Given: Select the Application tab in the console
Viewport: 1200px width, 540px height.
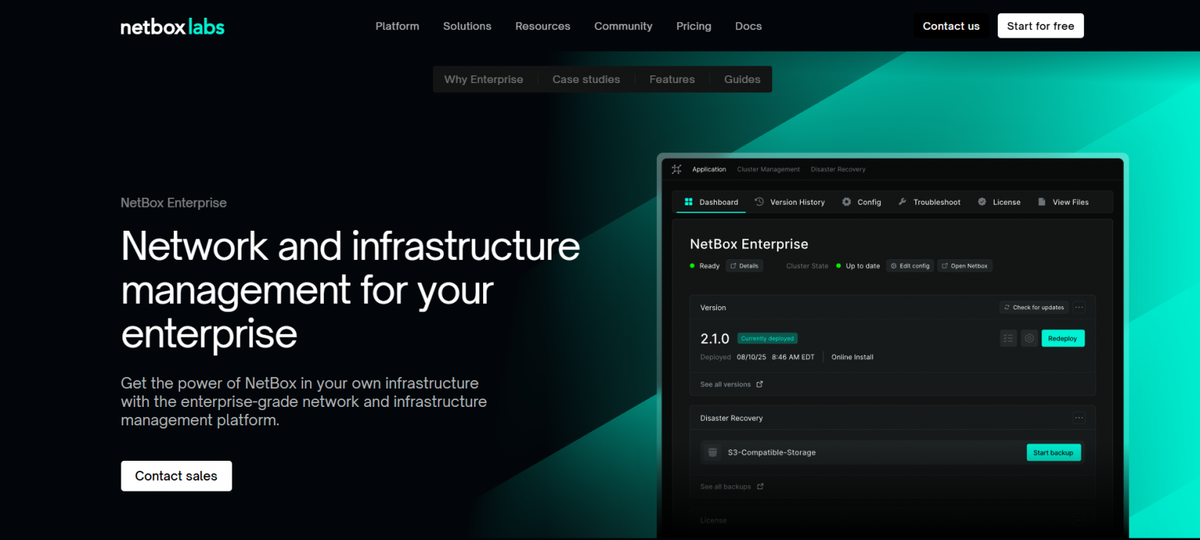Looking at the screenshot, I should coord(709,170).
